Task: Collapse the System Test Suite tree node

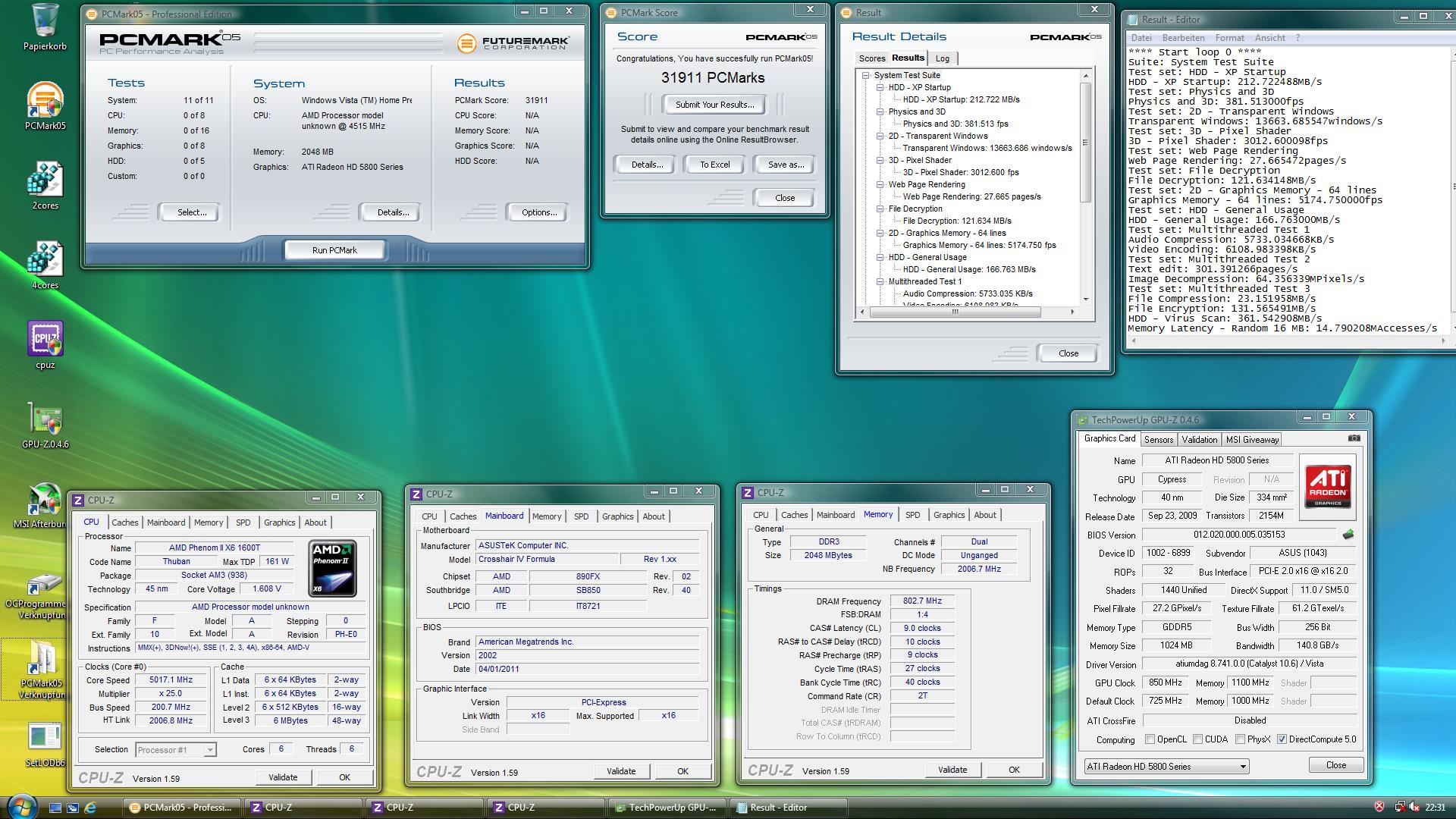Action: click(x=865, y=75)
